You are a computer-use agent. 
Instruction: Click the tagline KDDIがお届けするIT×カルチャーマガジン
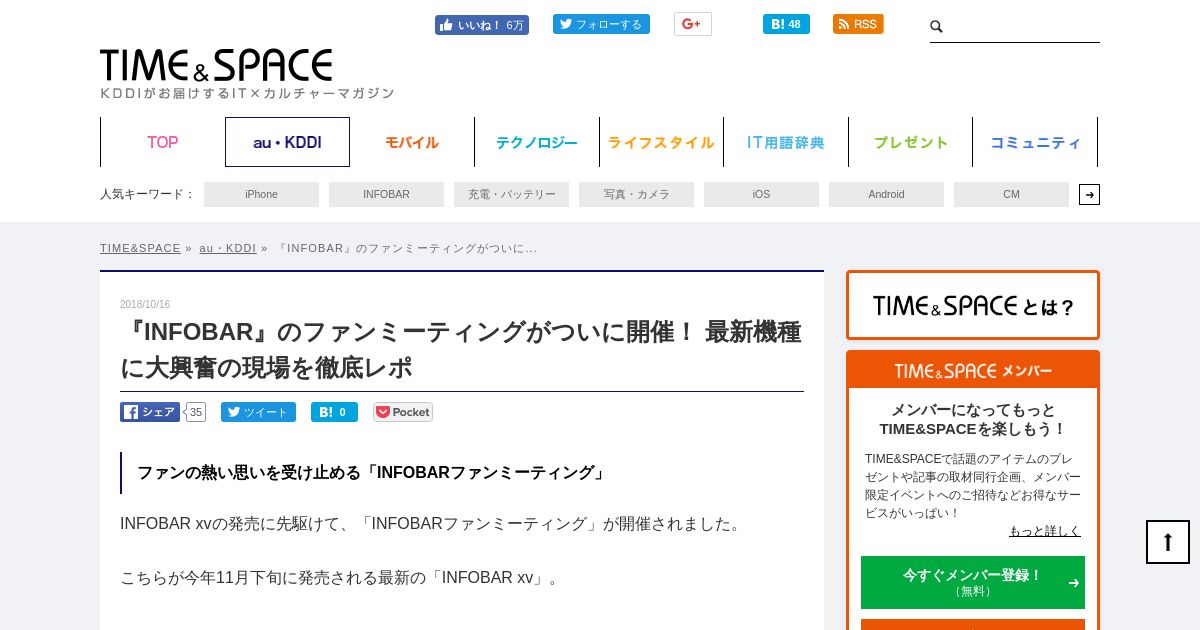pos(247,93)
